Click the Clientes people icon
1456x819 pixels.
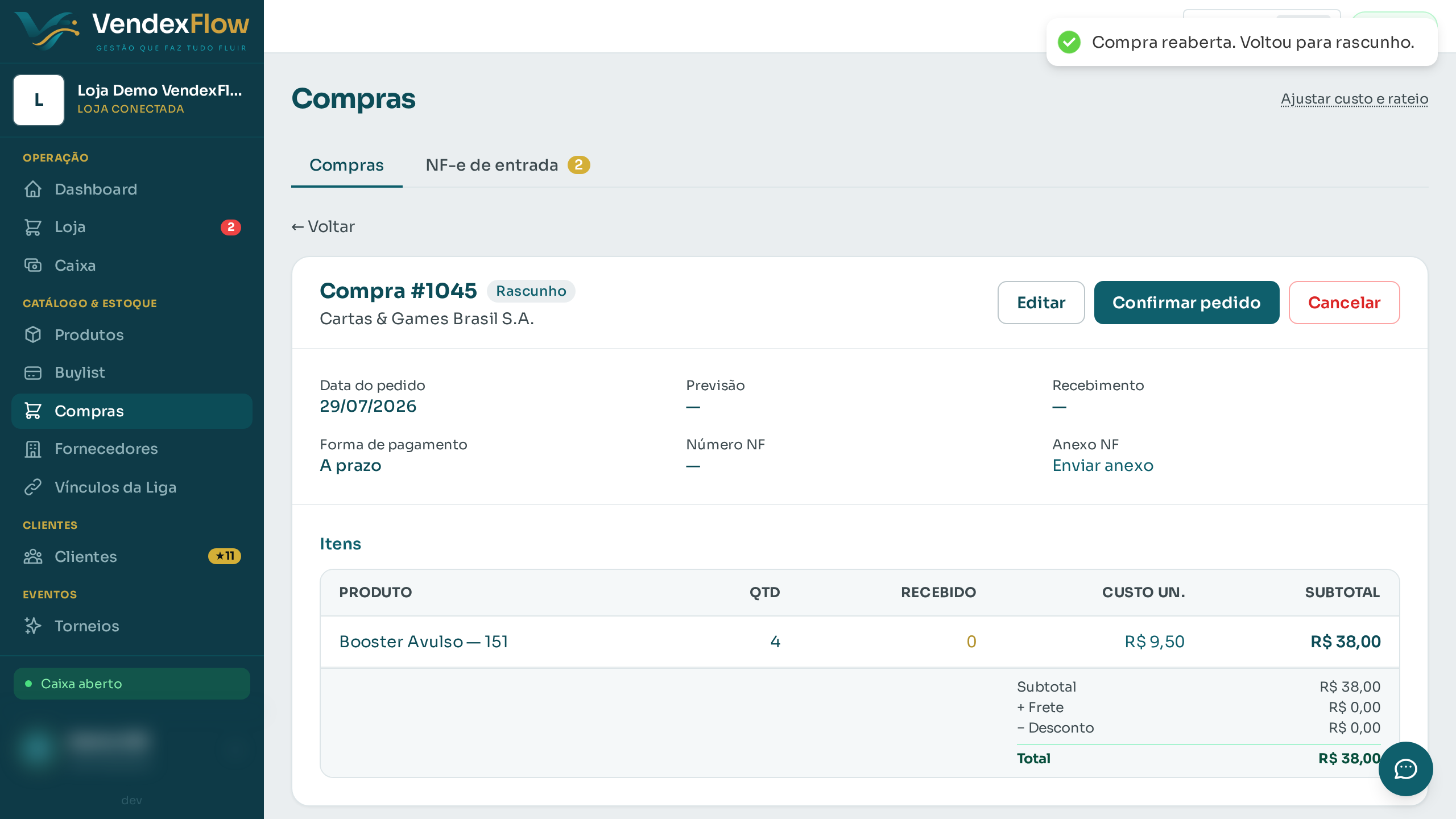click(33, 556)
